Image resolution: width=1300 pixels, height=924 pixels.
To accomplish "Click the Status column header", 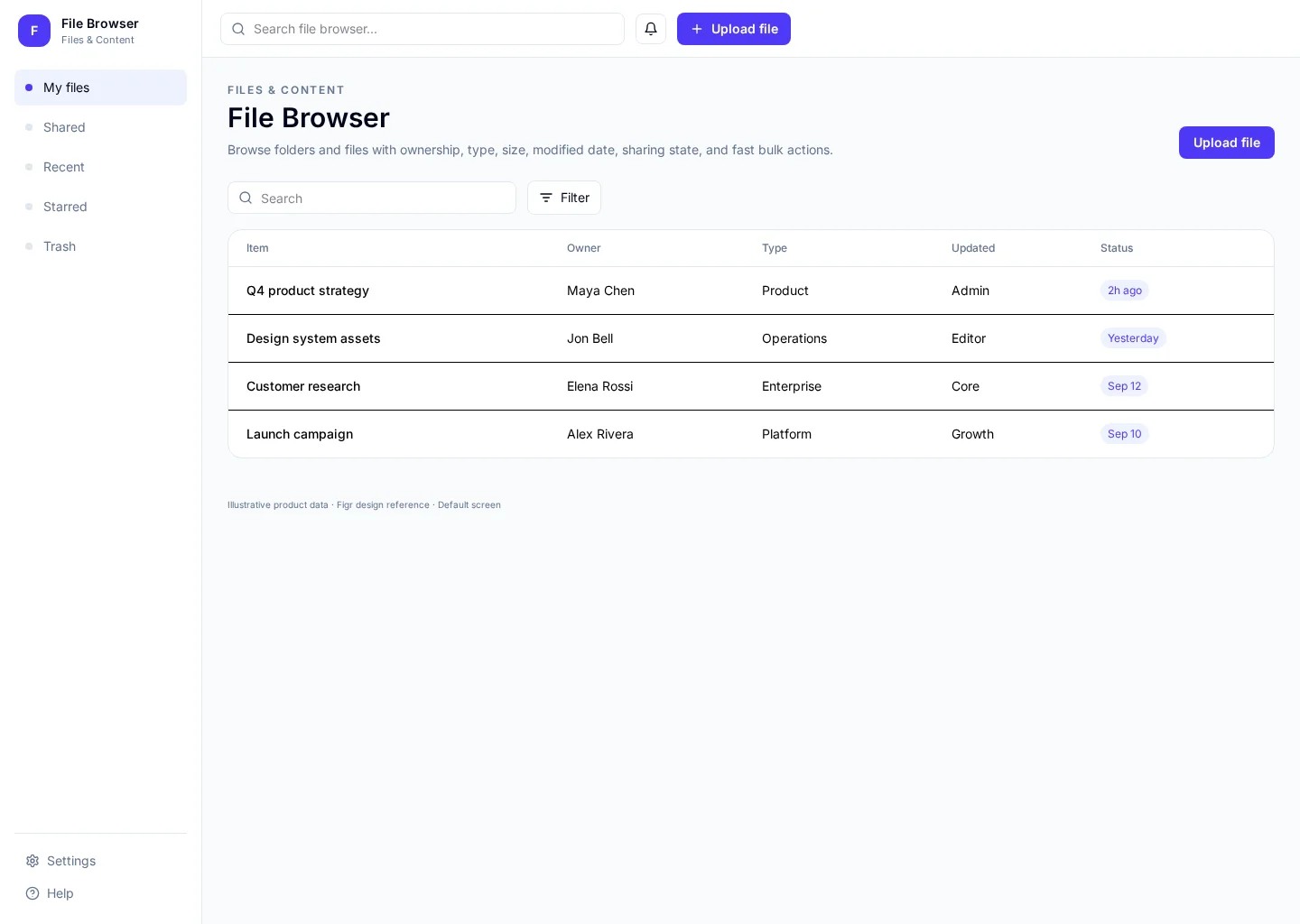I will pos(1117,248).
